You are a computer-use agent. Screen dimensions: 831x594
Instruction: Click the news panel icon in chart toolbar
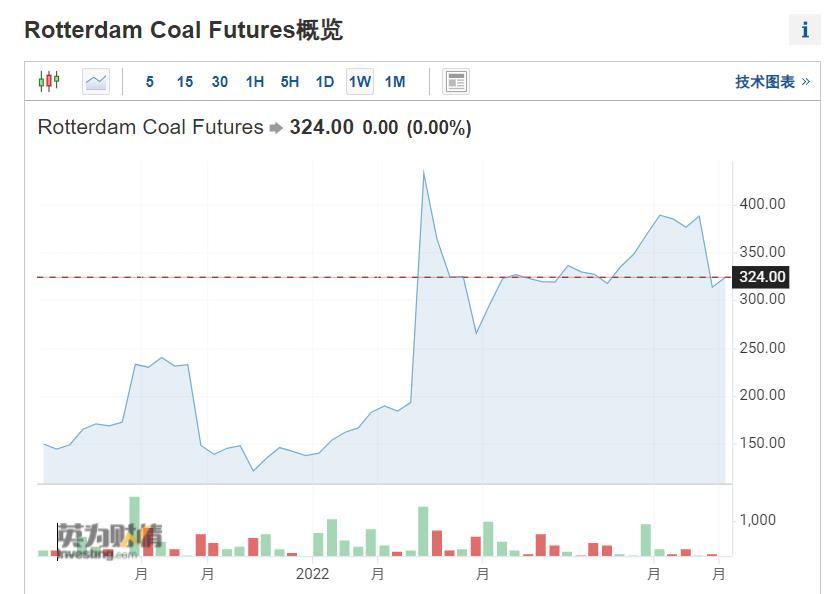coord(456,81)
